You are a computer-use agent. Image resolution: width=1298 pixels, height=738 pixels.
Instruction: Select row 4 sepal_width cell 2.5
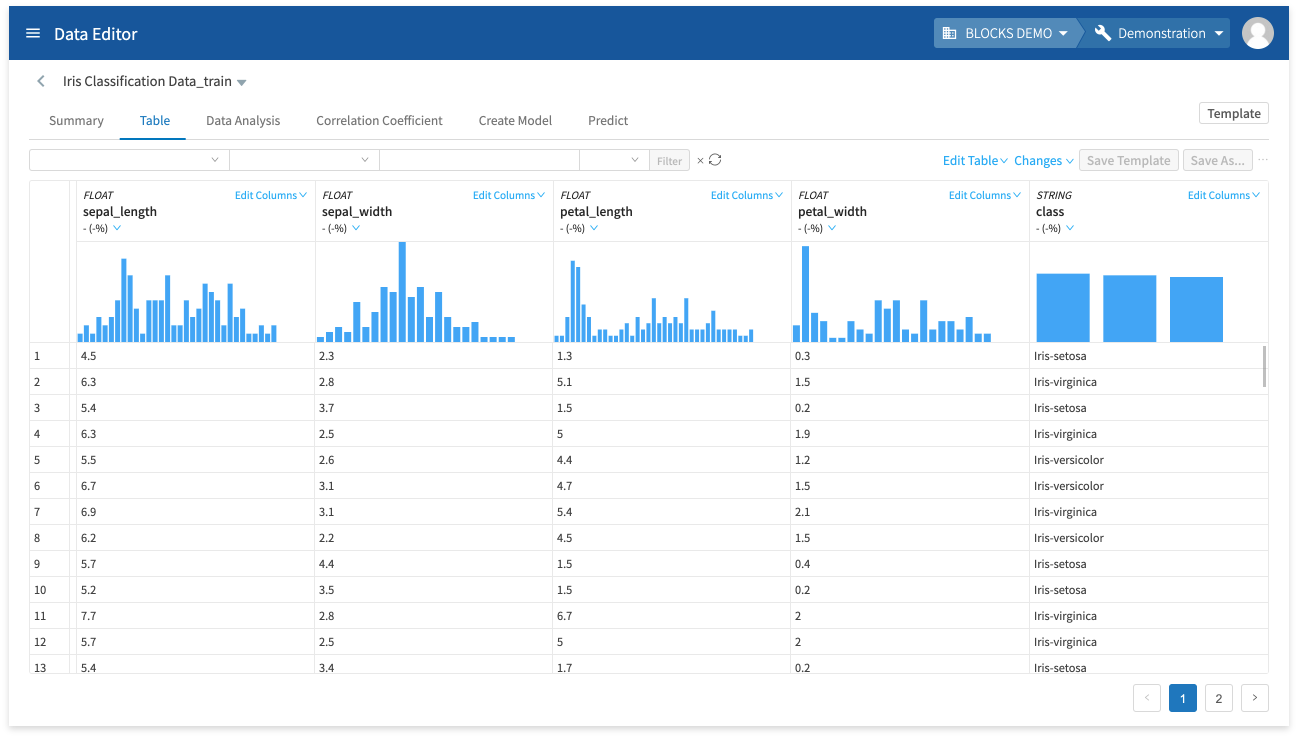[x=434, y=434]
